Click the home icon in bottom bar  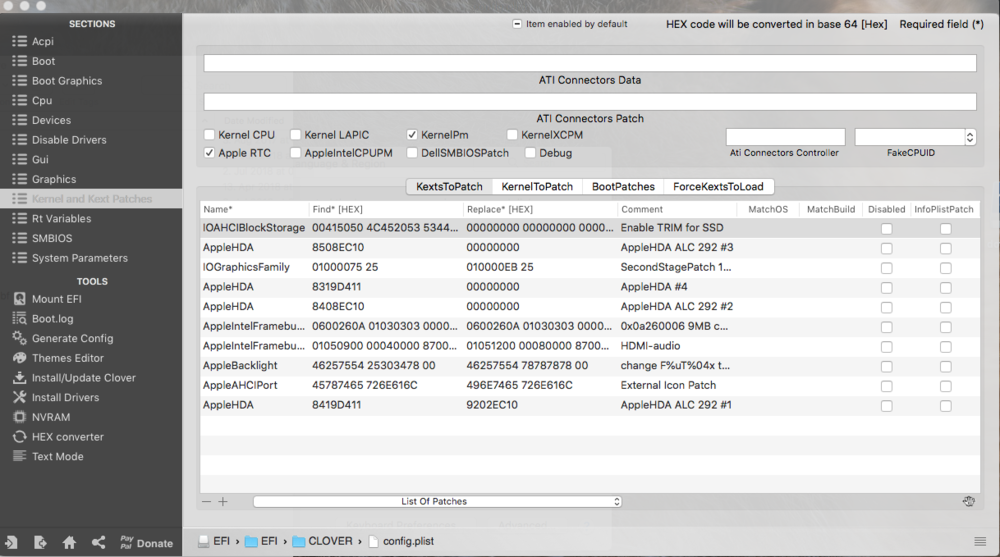70,543
